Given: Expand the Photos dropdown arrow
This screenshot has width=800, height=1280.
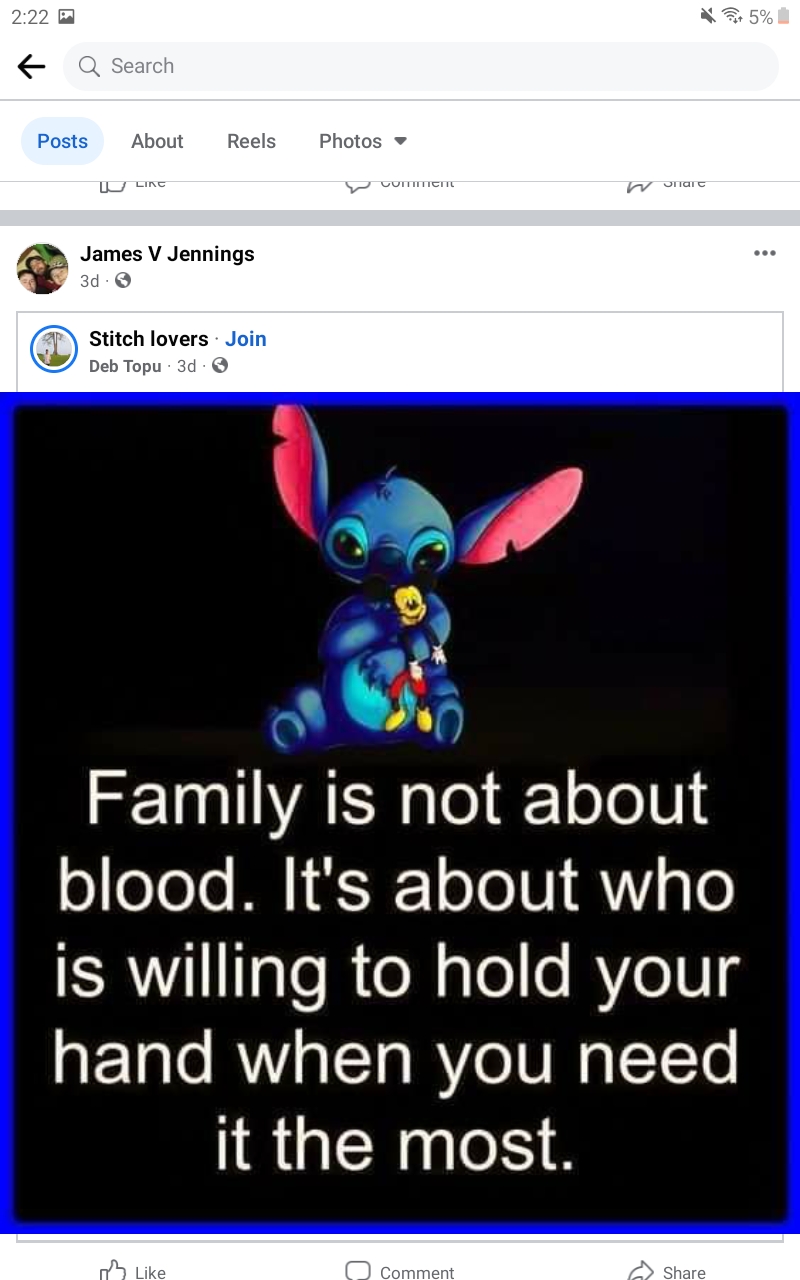Looking at the screenshot, I should (x=401, y=141).
